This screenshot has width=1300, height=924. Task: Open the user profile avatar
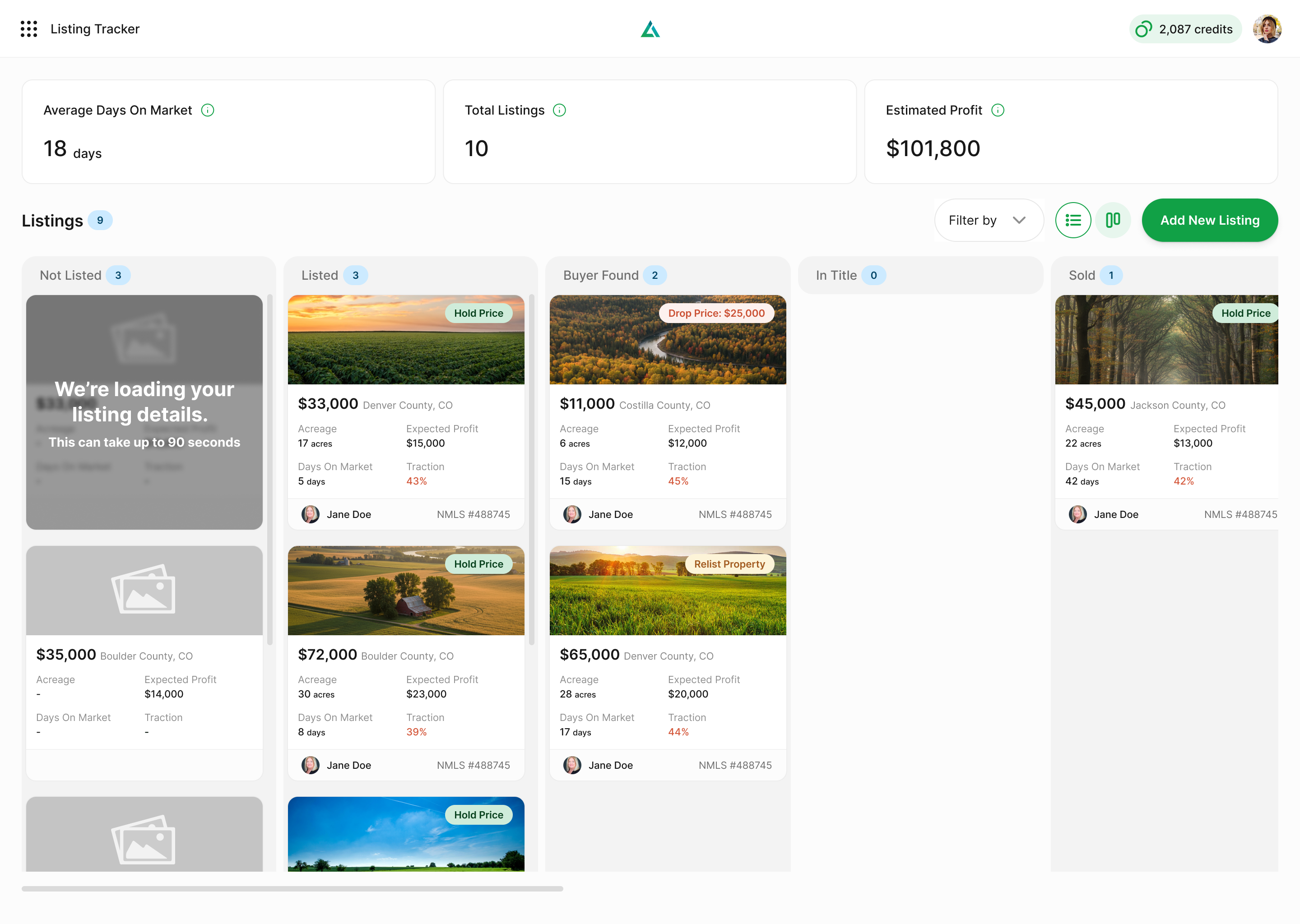(x=1267, y=29)
